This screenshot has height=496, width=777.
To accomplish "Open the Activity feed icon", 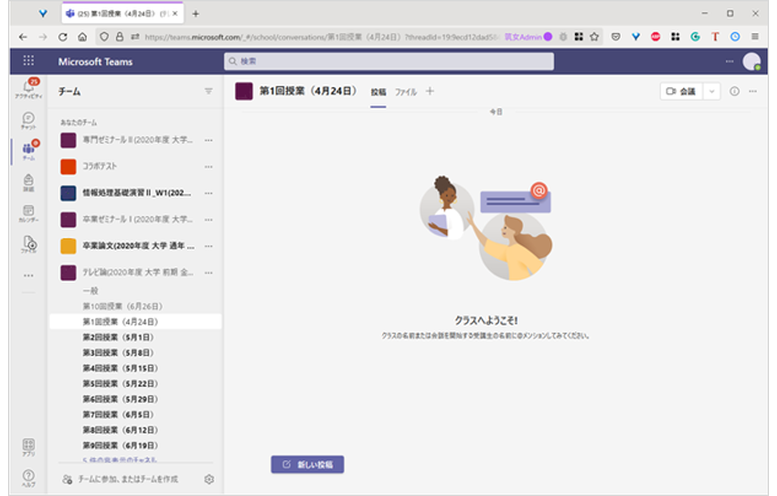I will pos(29,89).
